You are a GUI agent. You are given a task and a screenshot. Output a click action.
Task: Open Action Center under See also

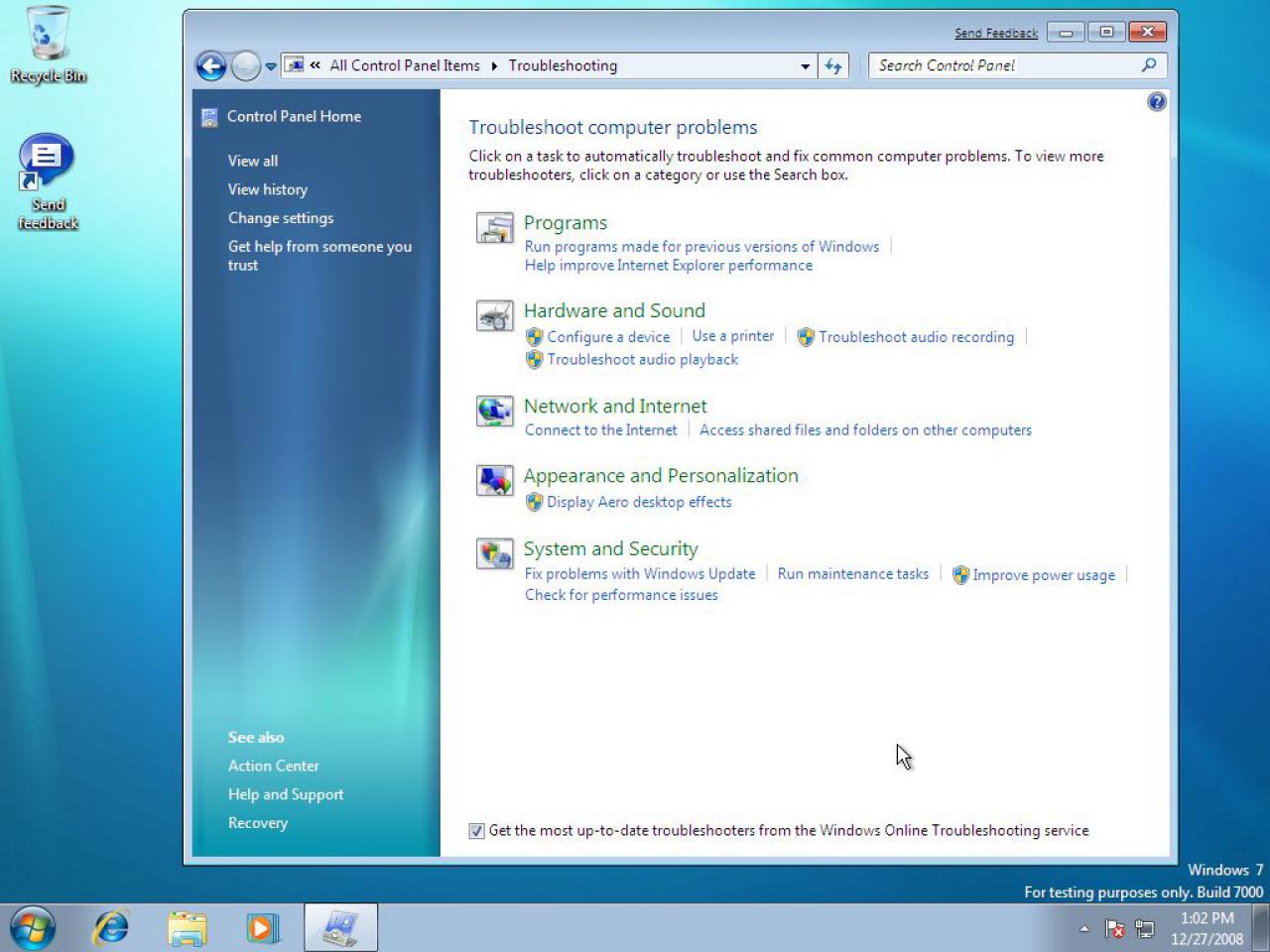pos(273,767)
